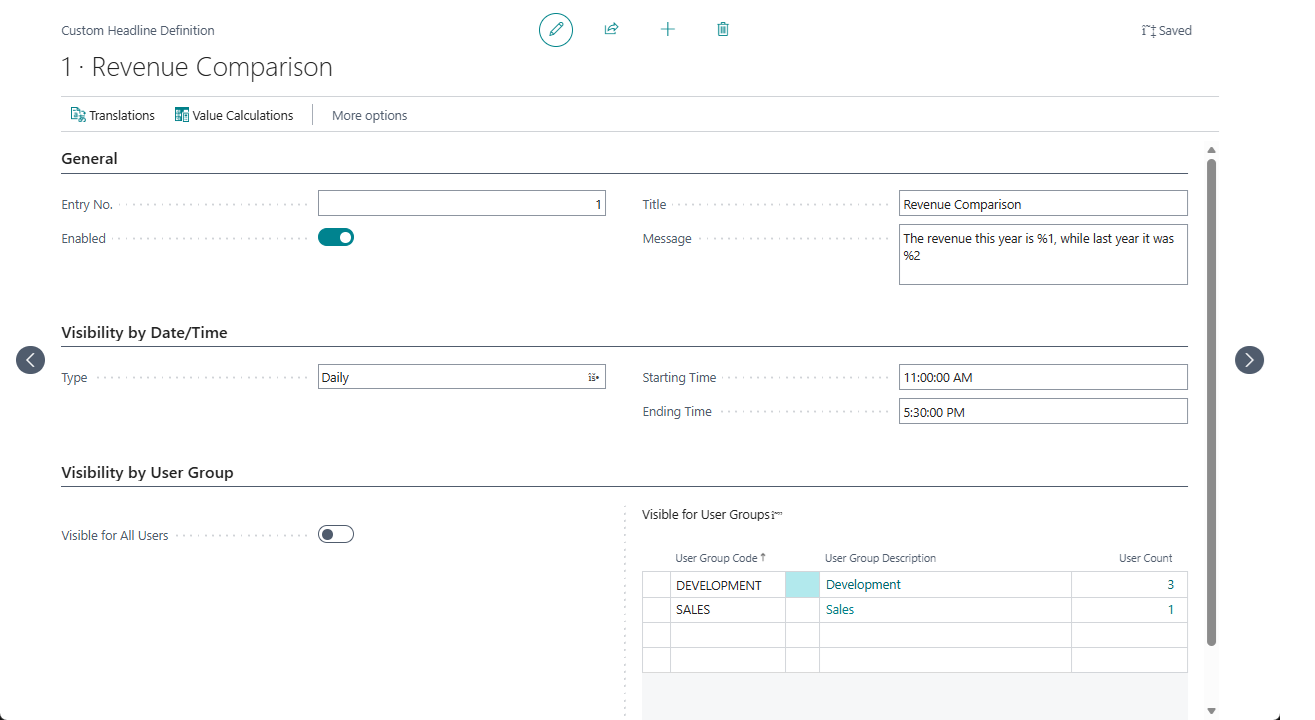Image resolution: width=1315 pixels, height=720 pixels.
Task: Go to previous record with left arrow
Action: 31,360
